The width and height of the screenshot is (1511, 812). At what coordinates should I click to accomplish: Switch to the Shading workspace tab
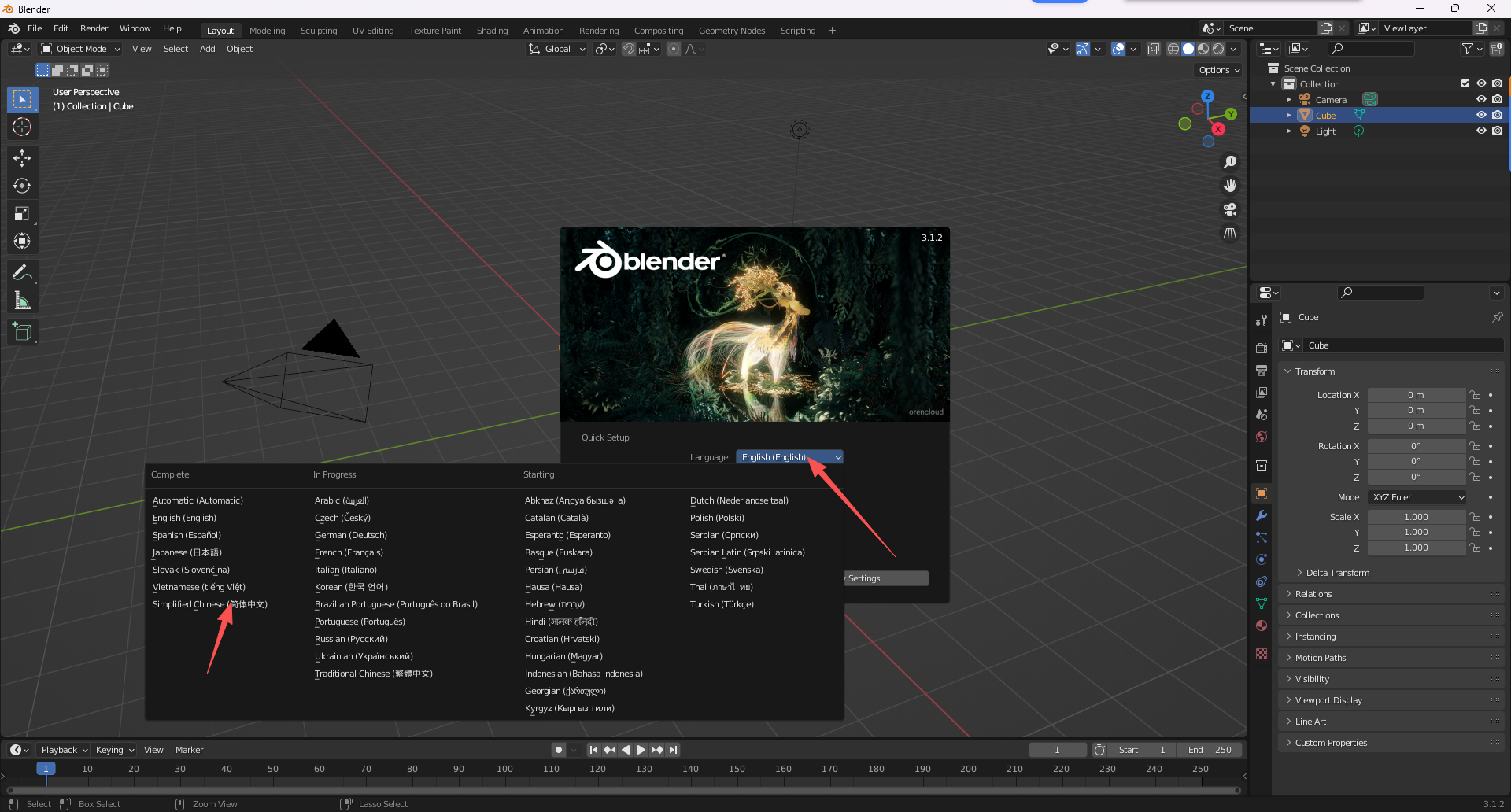coord(492,31)
